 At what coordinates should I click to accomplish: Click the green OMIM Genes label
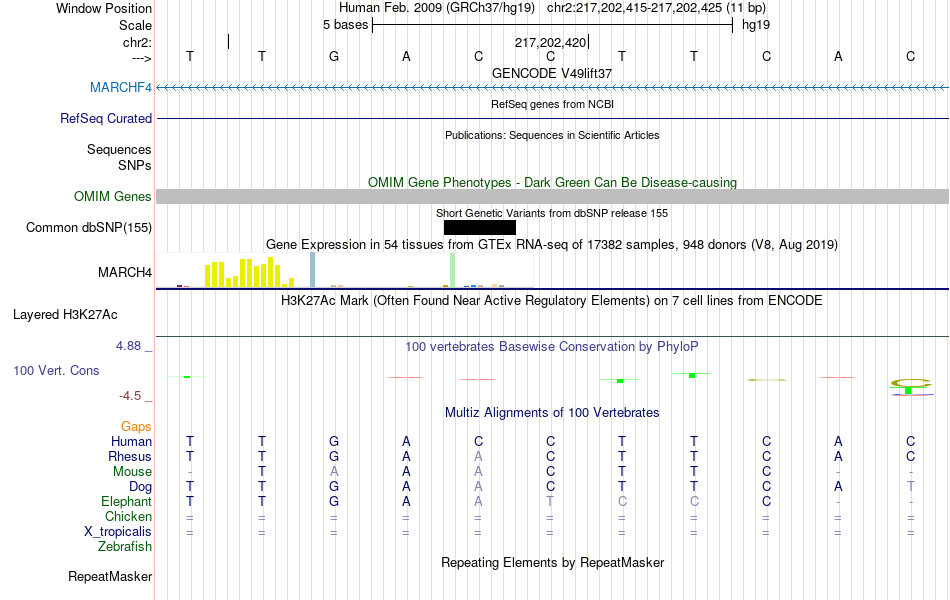112,196
